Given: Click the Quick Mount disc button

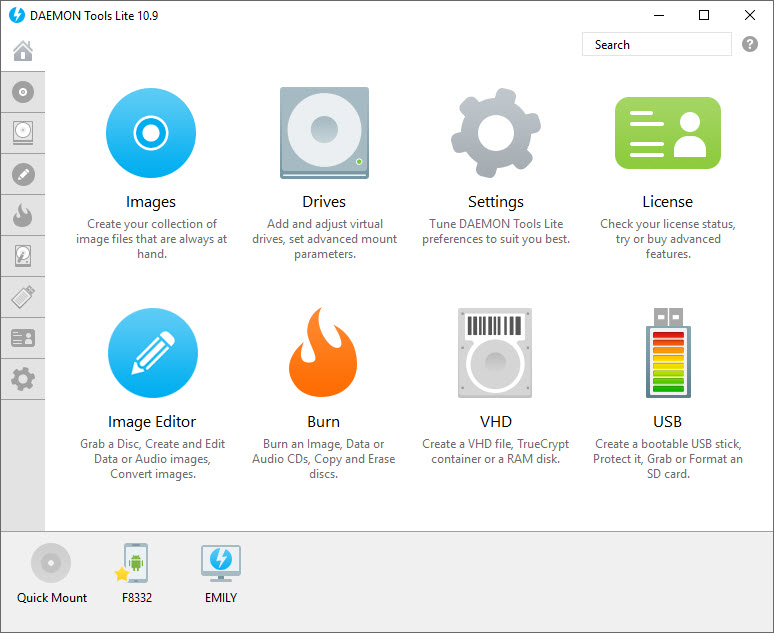Looking at the screenshot, I should click(x=51, y=564).
